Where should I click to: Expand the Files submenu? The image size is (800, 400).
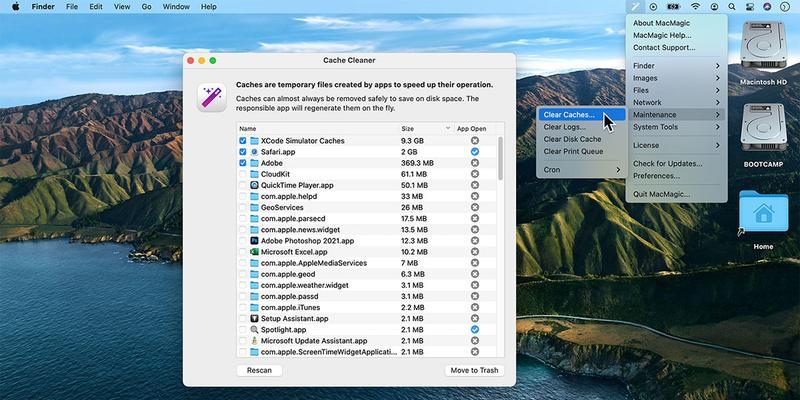[x=676, y=90]
